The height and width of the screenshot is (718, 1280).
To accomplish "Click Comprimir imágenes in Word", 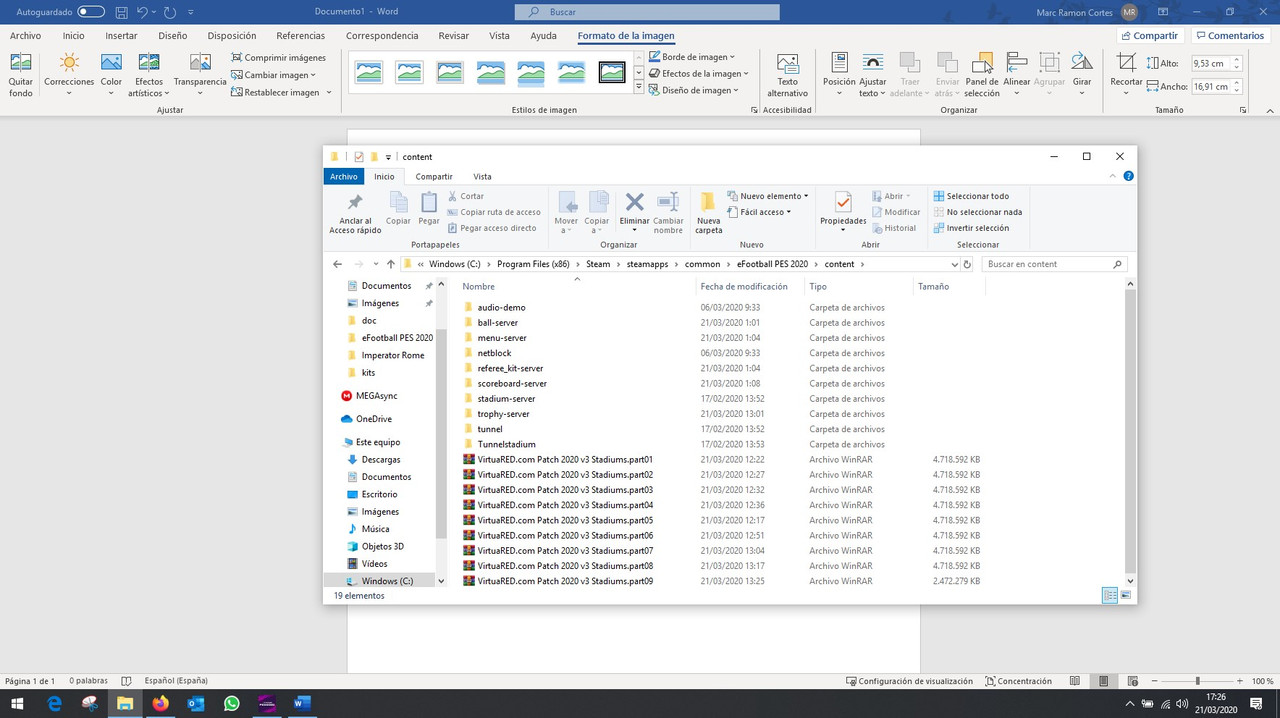I will pos(278,58).
